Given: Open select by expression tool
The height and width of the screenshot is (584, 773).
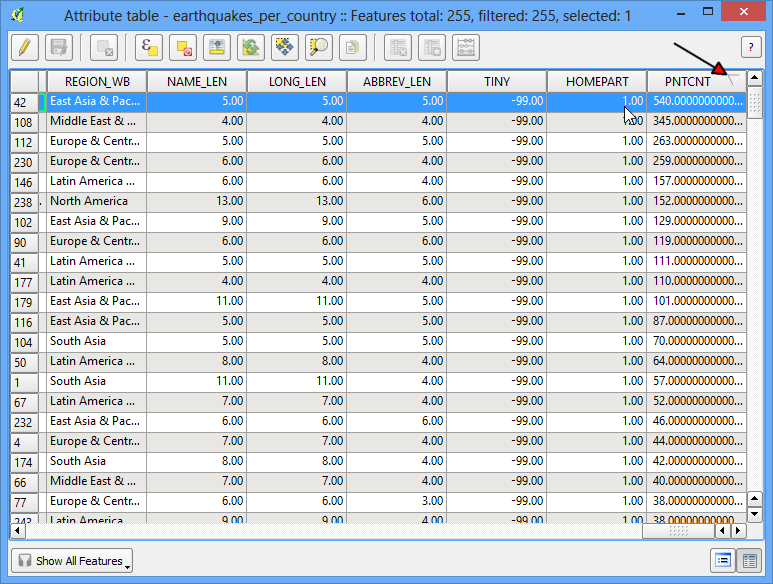Looking at the screenshot, I should (149, 48).
